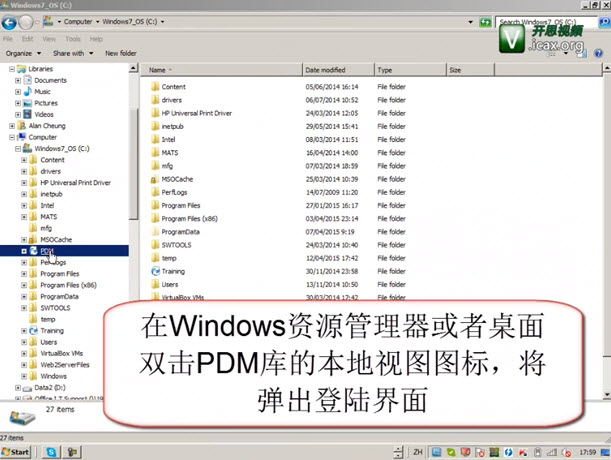The width and height of the screenshot is (611, 460).
Task: Click the Computer icon in tree
Action: tap(22, 137)
